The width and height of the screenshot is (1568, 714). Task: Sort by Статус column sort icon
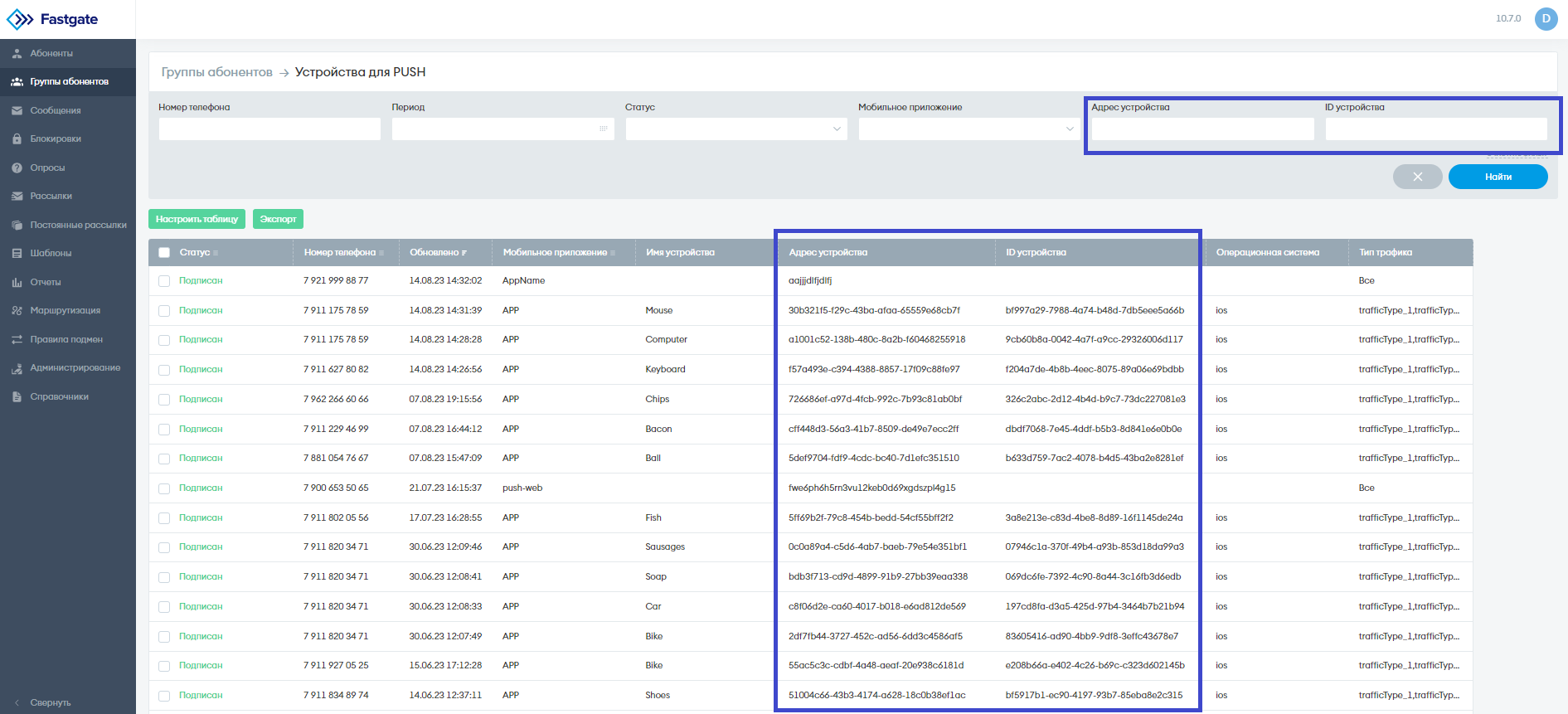[x=216, y=253]
